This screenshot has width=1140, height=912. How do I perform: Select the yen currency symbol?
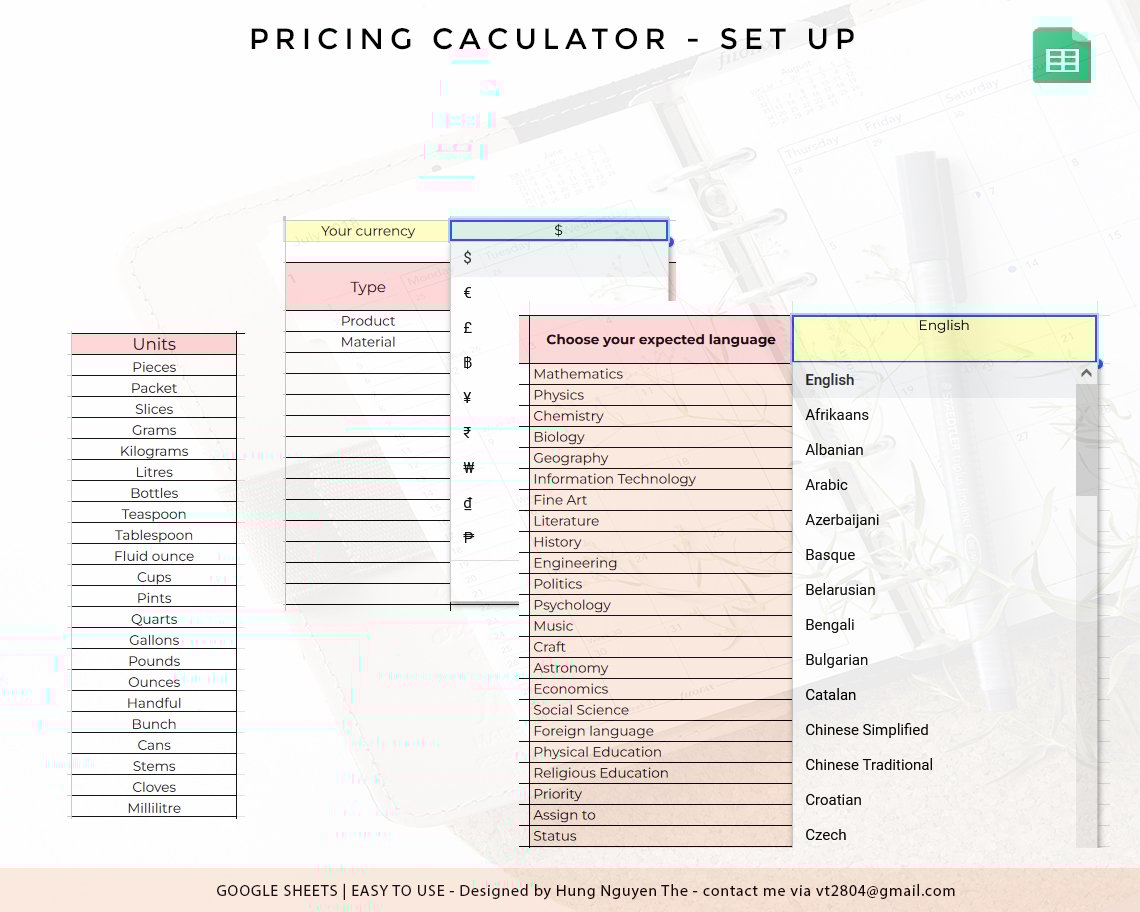tap(467, 398)
